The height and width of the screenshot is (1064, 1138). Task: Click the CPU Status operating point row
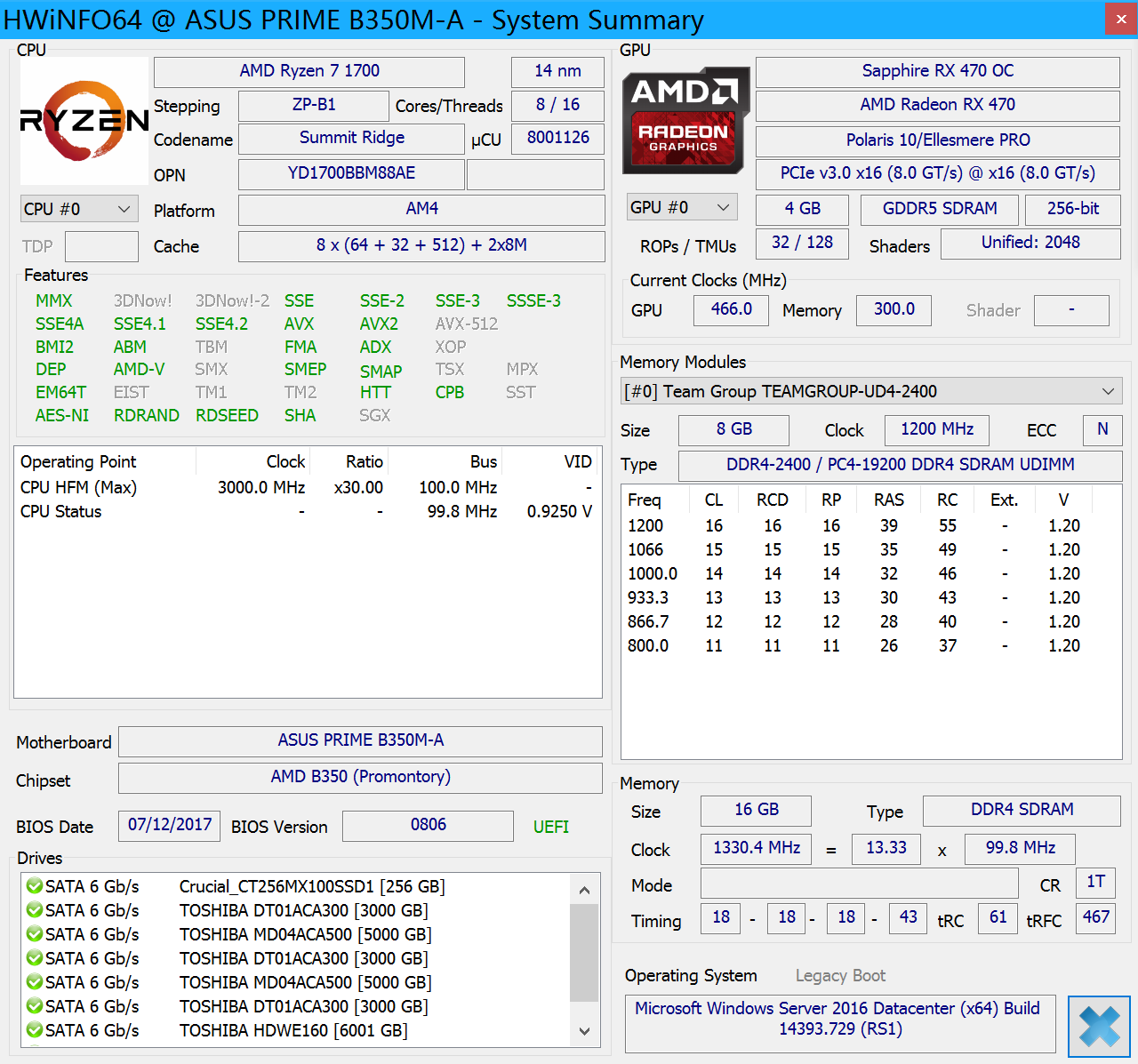click(307, 511)
